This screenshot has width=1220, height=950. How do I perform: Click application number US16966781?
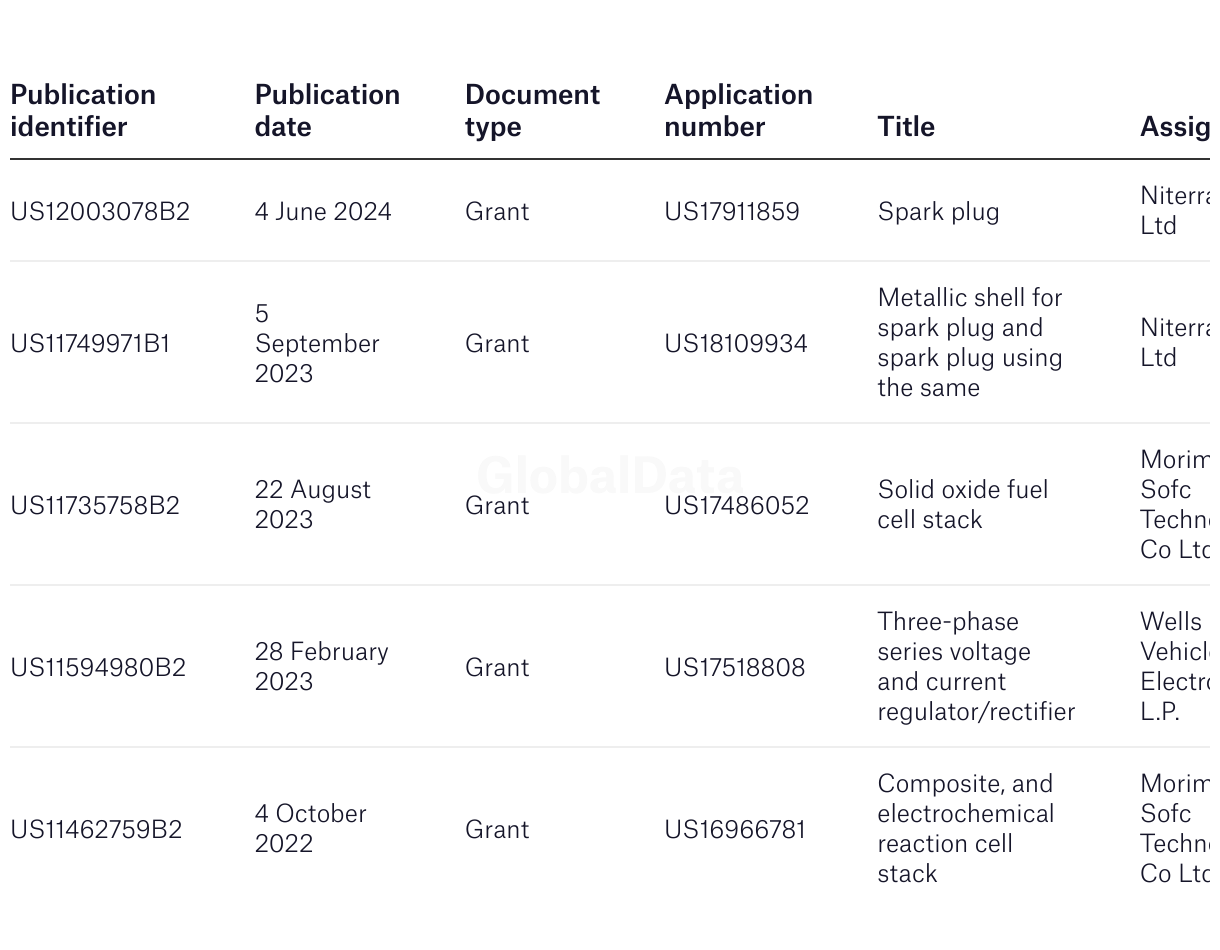(x=735, y=830)
